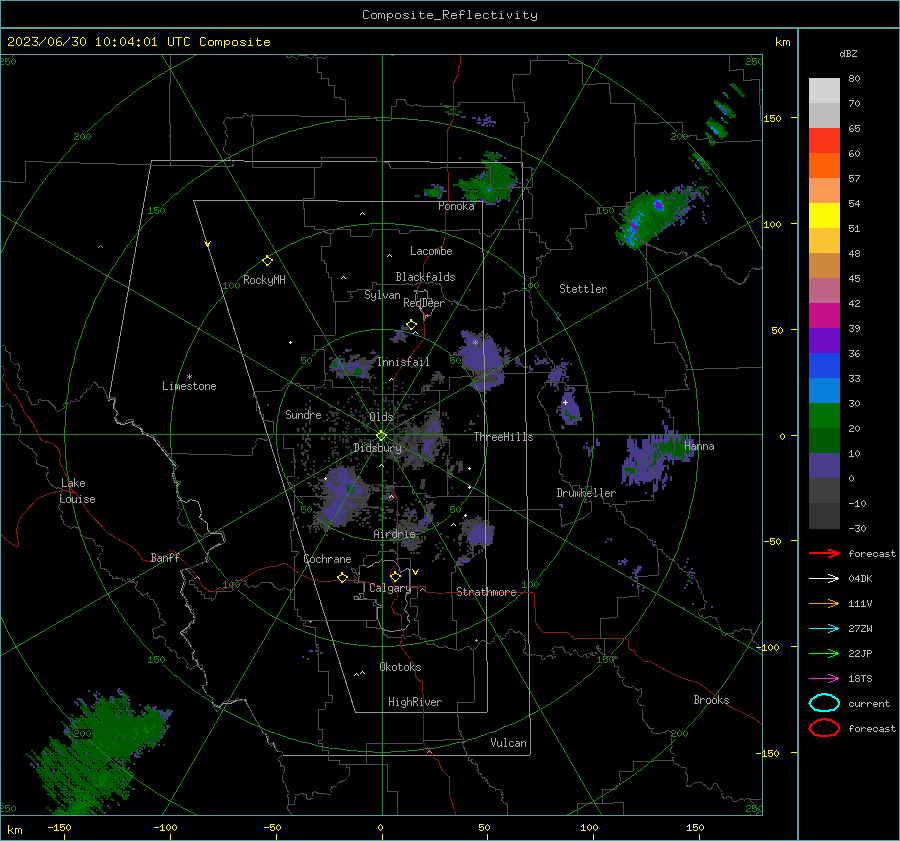This screenshot has height=841, width=900.
Task: Click the dBZ legend heading
Action: coord(848,53)
